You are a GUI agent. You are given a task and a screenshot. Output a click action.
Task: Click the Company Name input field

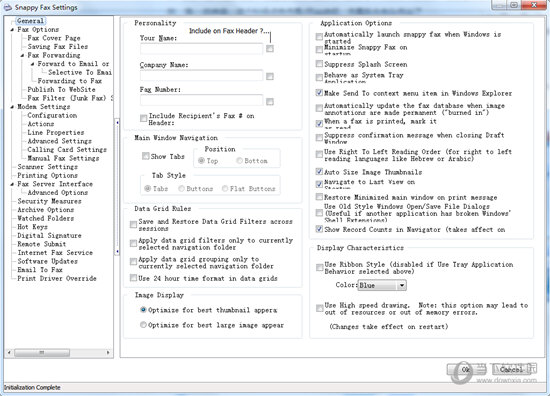[201, 75]
